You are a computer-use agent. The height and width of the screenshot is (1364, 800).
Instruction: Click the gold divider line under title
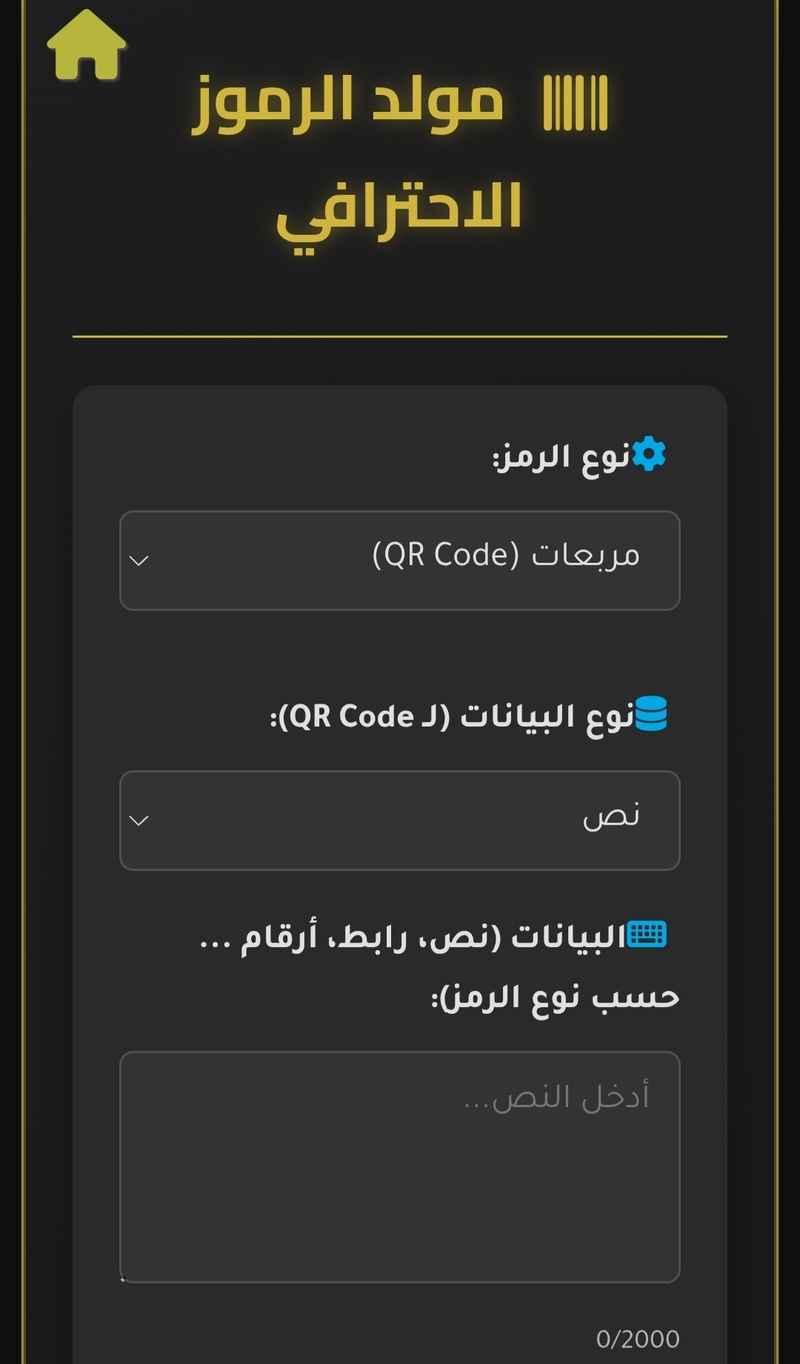pyautogui.click(x=400, y=337)
